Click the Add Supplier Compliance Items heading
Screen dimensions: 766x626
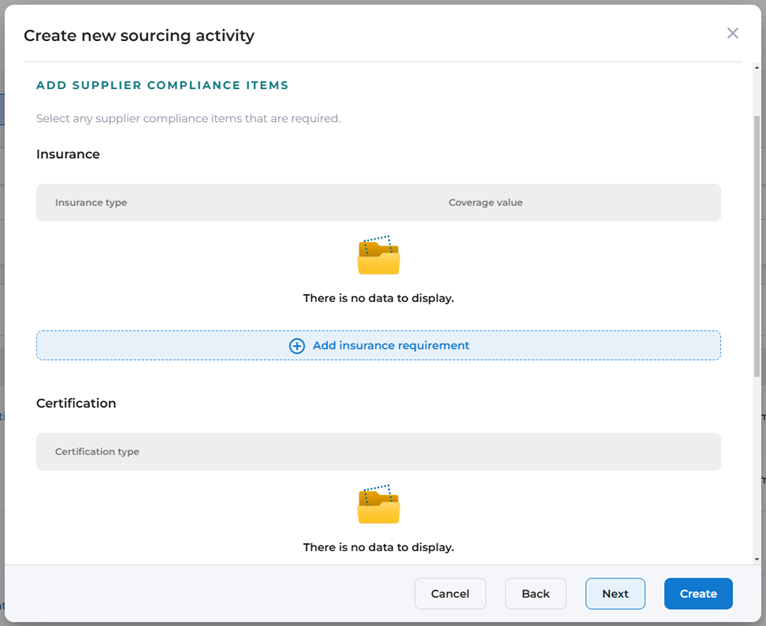(162, 86)
